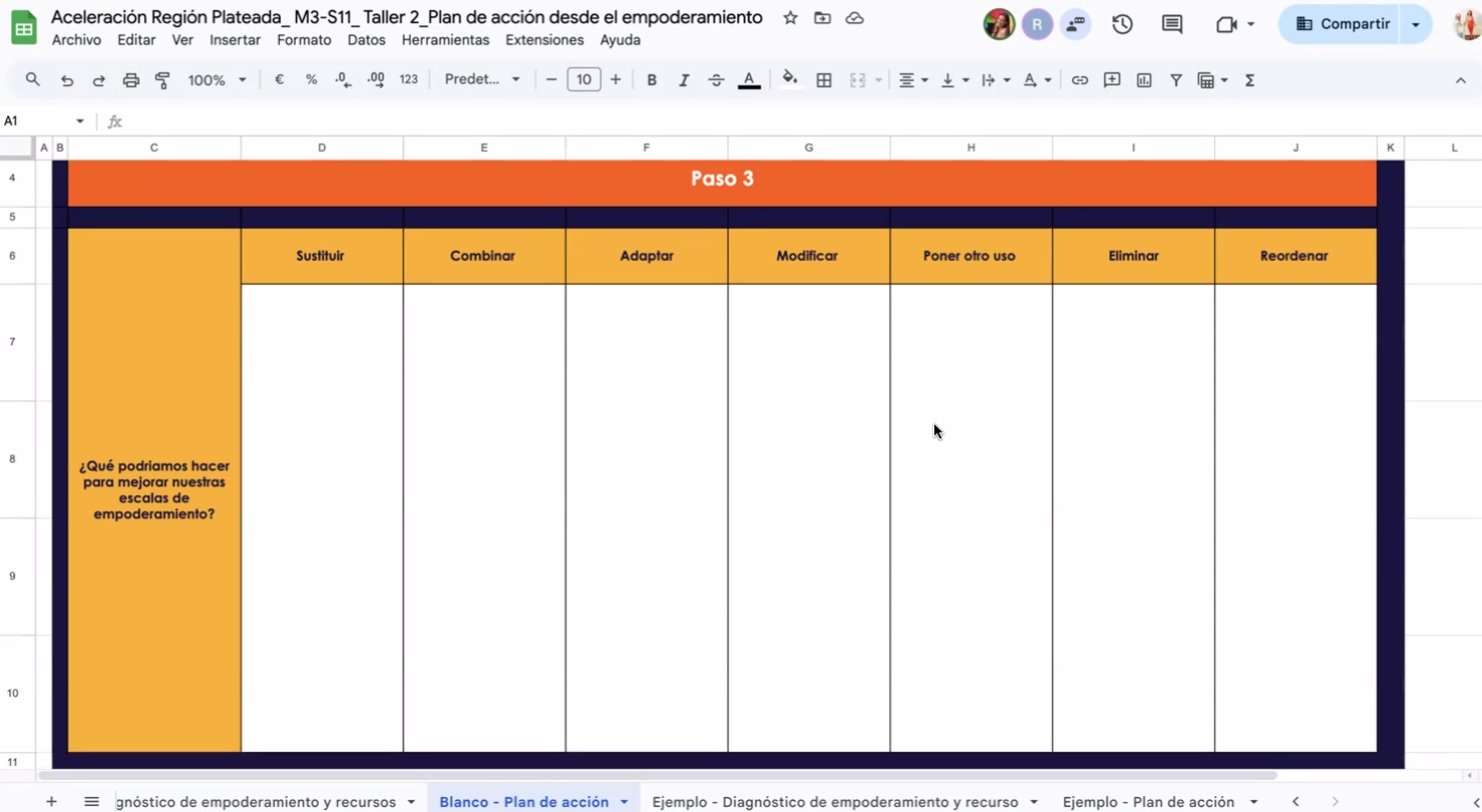
Task: Click the font size input field
Action: (584, 80)
